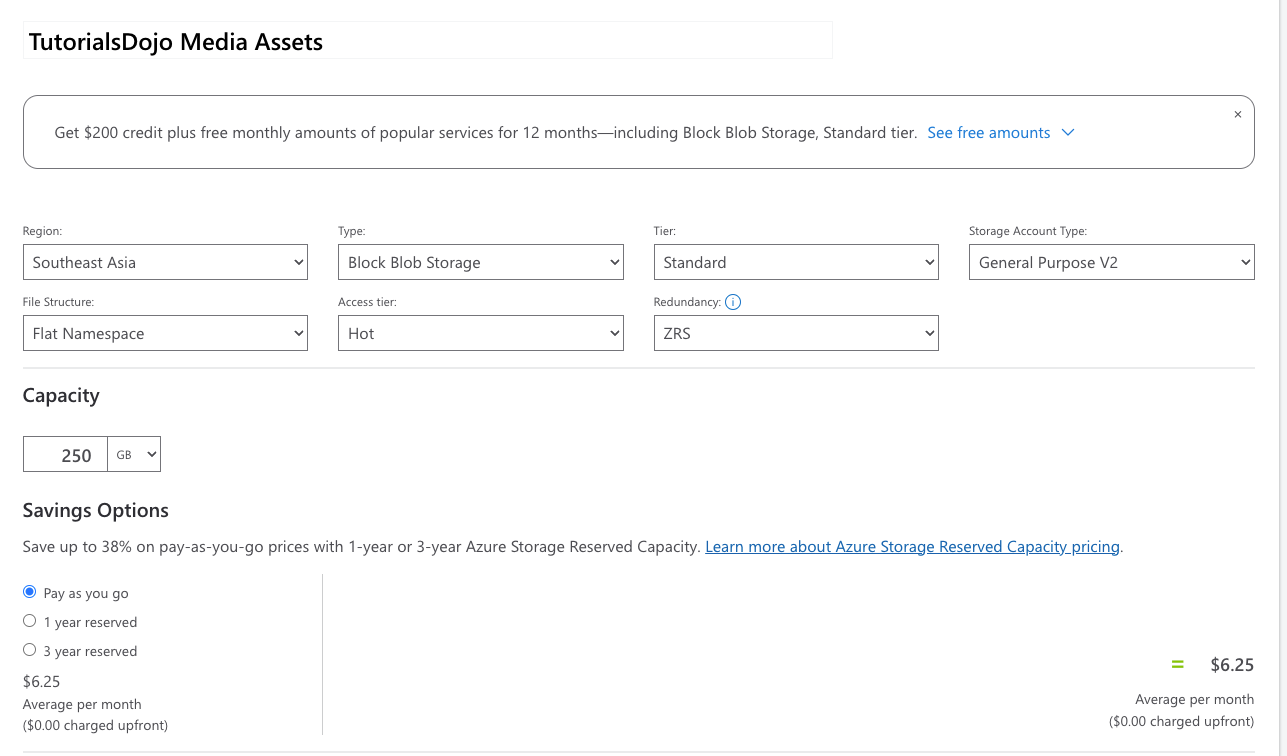Open the Storage Account Type dropdown

1111,262
